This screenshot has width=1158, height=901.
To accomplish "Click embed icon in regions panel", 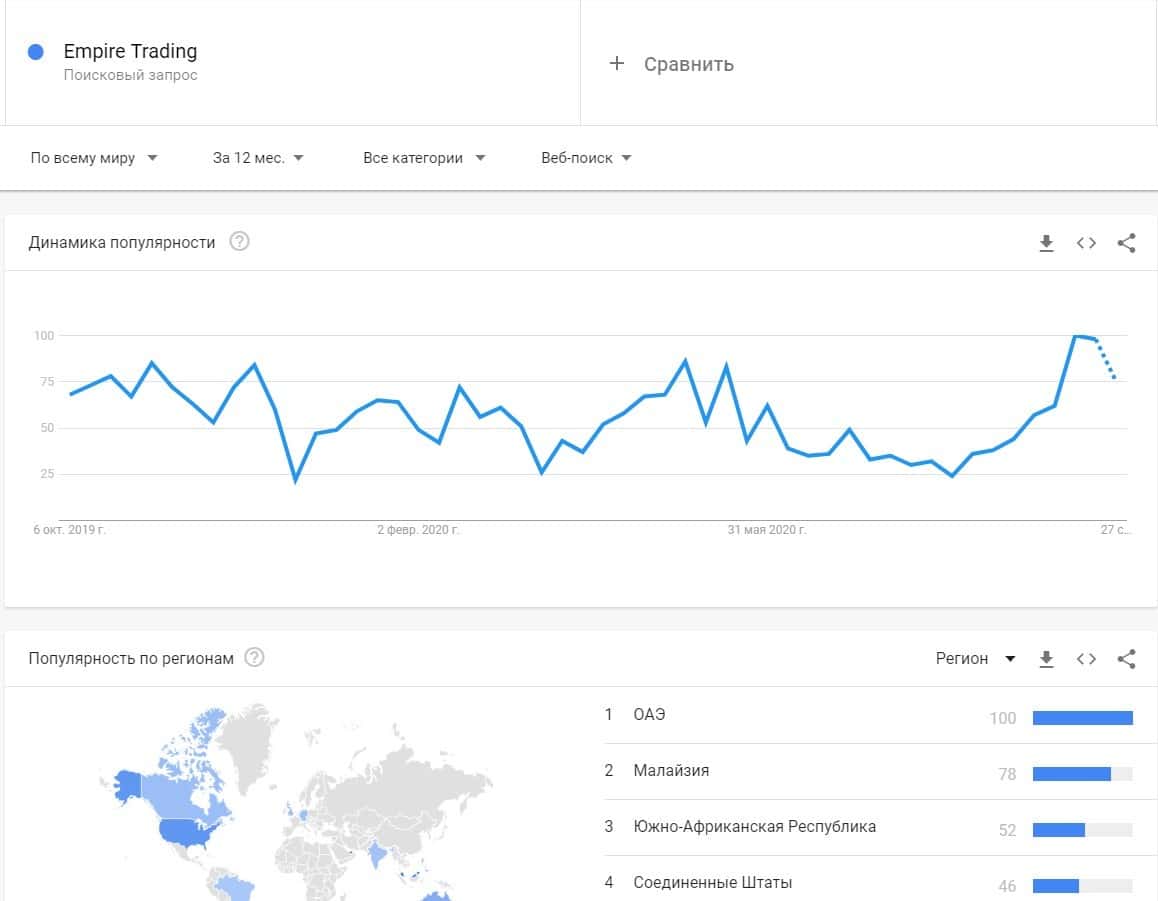I will point(1086,658).
